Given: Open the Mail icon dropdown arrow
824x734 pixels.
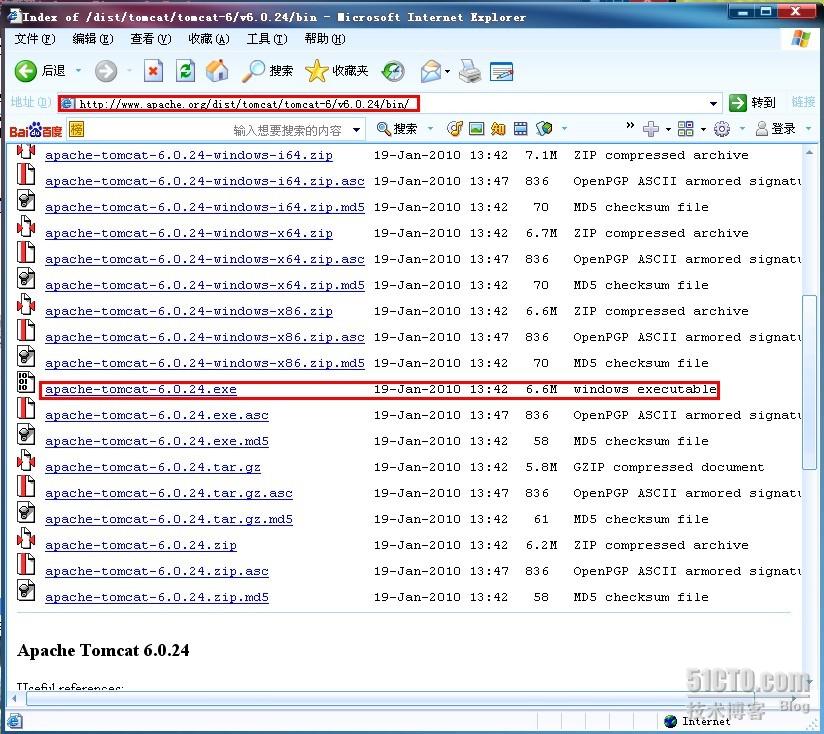Looking at the screenshot, I should click(448, 71).
